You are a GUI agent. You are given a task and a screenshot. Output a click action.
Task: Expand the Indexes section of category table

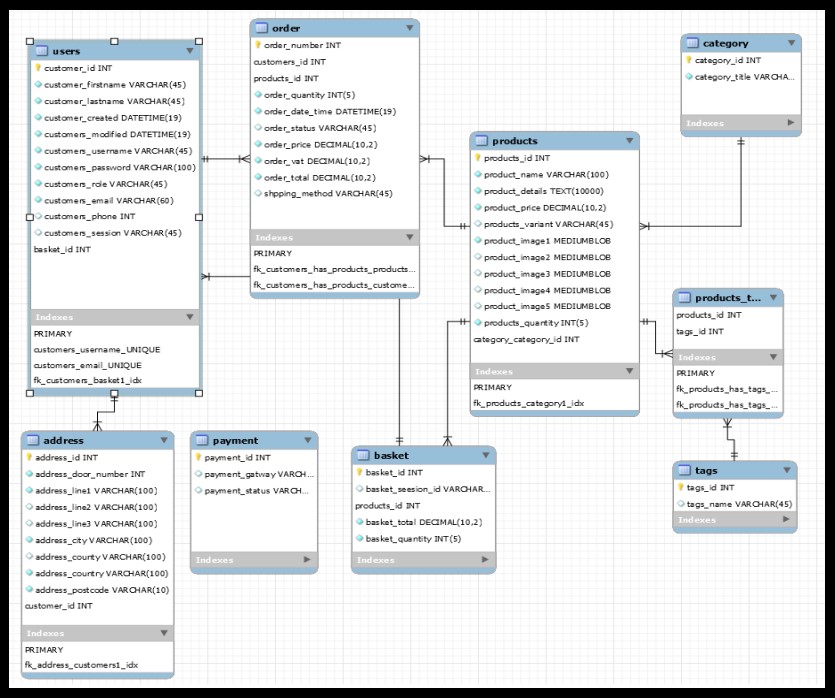(x=791, y=123)
